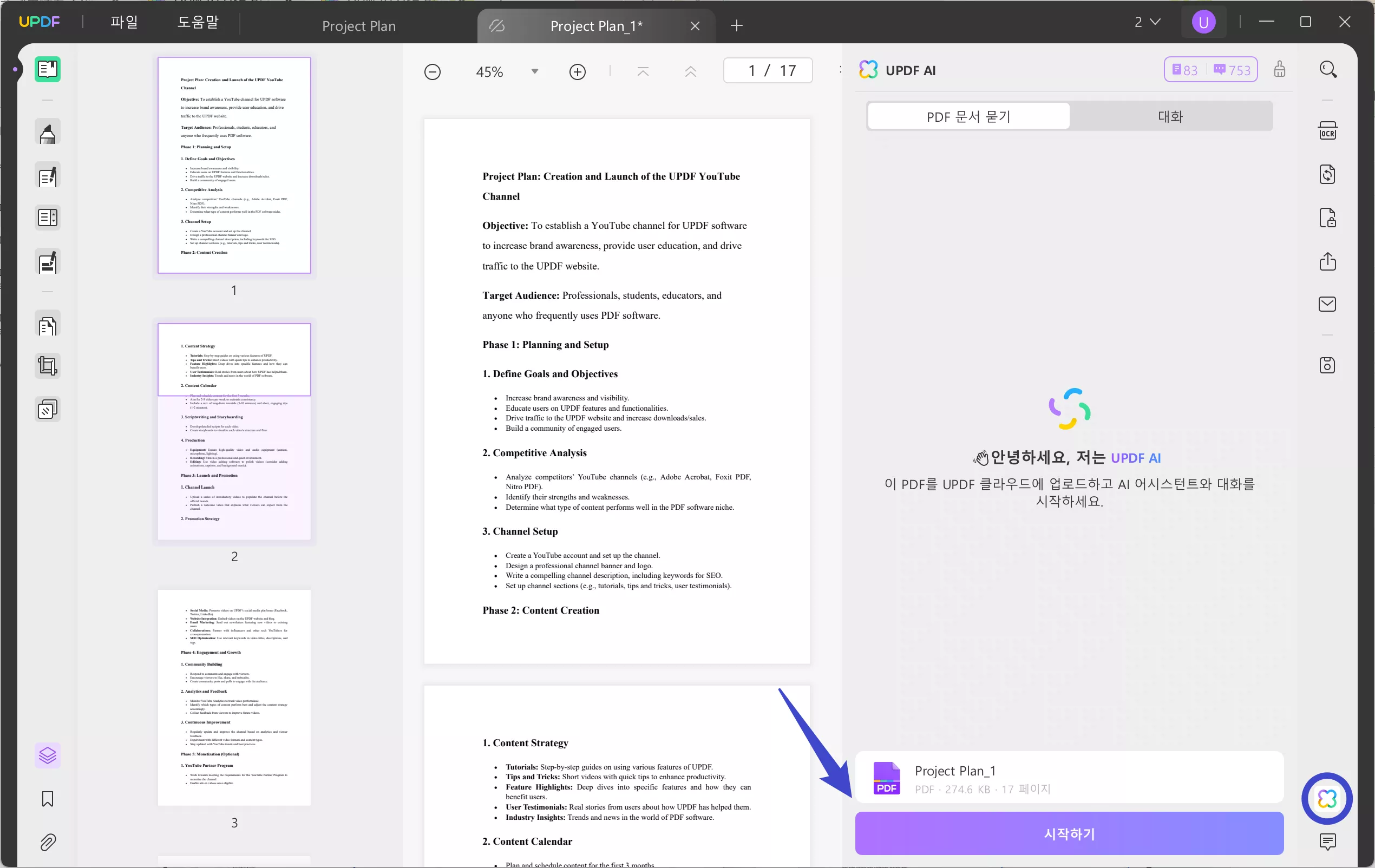This screenshot has height=868, width=1375.
Task: Jump to first page arrow
Action: pyautogui.click(x=643, y=71)
